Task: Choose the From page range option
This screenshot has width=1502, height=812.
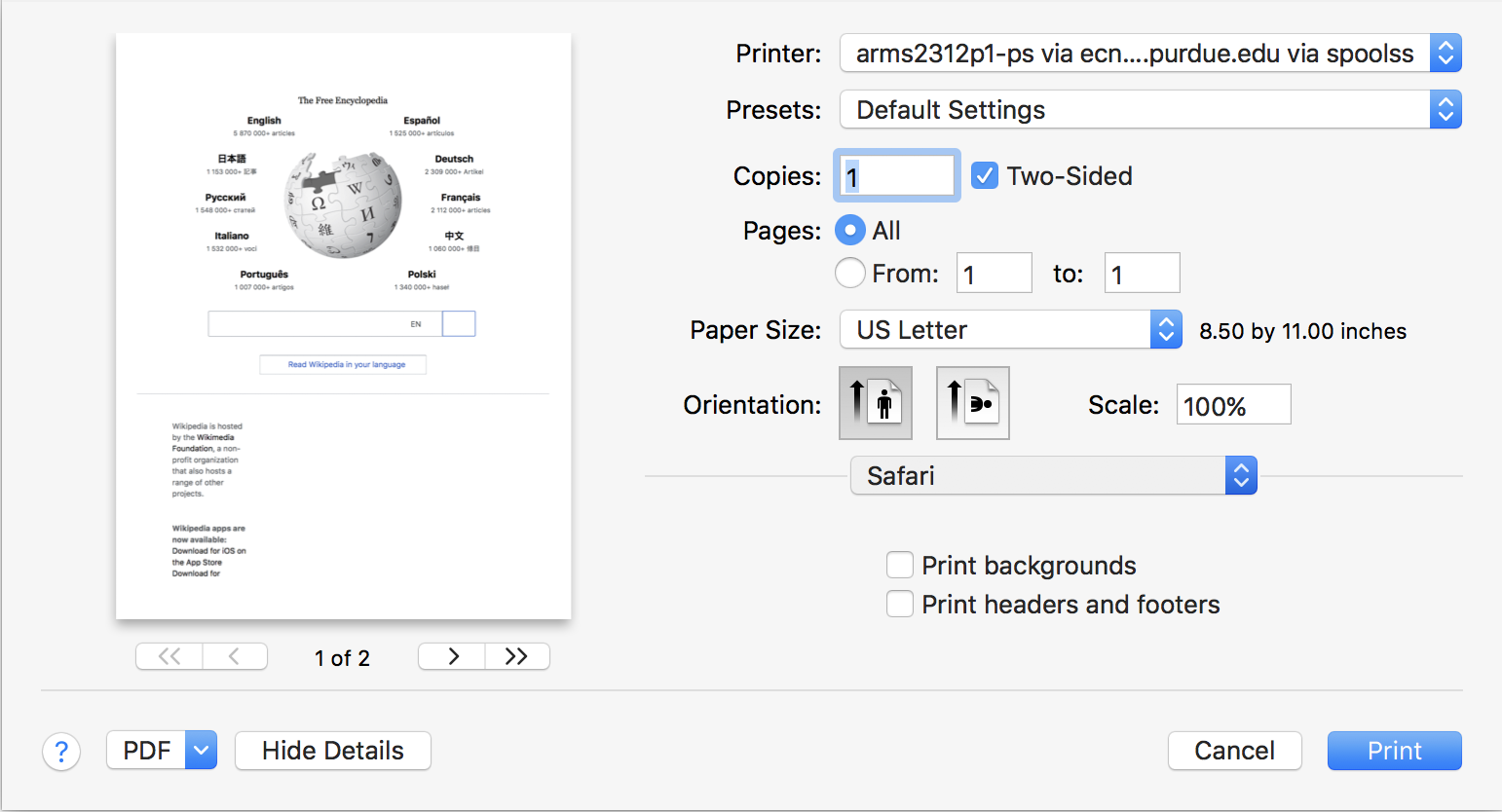Action: (850, 274)
